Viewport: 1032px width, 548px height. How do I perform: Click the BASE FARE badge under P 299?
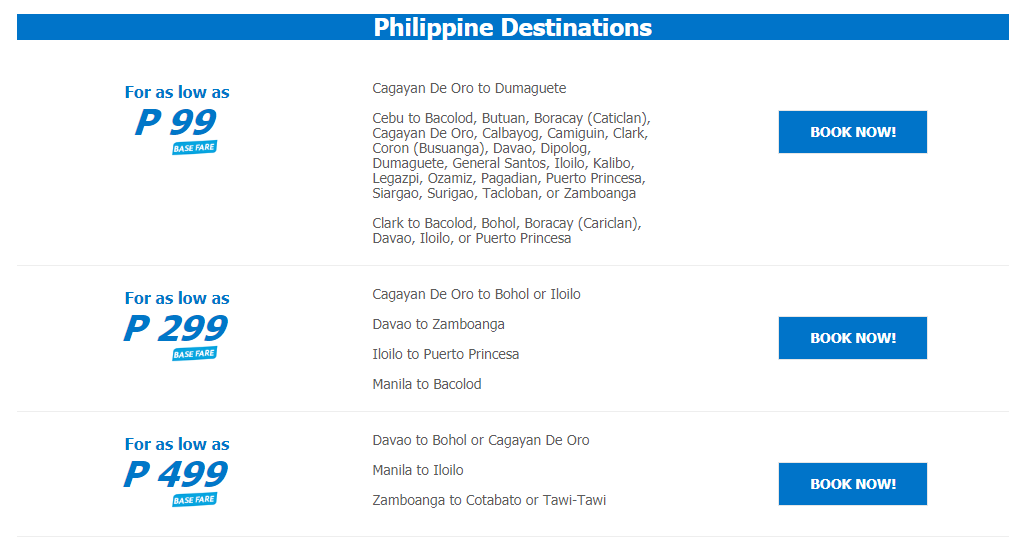pos(194,353)
